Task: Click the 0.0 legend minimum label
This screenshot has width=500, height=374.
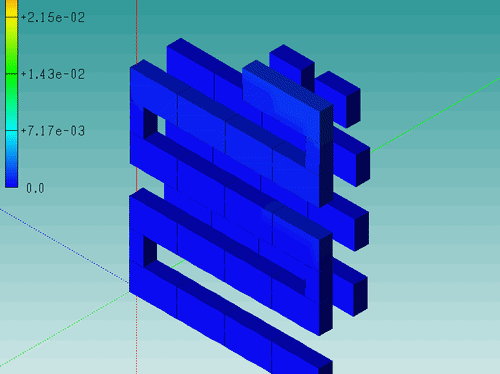Action: click(35, 188)
